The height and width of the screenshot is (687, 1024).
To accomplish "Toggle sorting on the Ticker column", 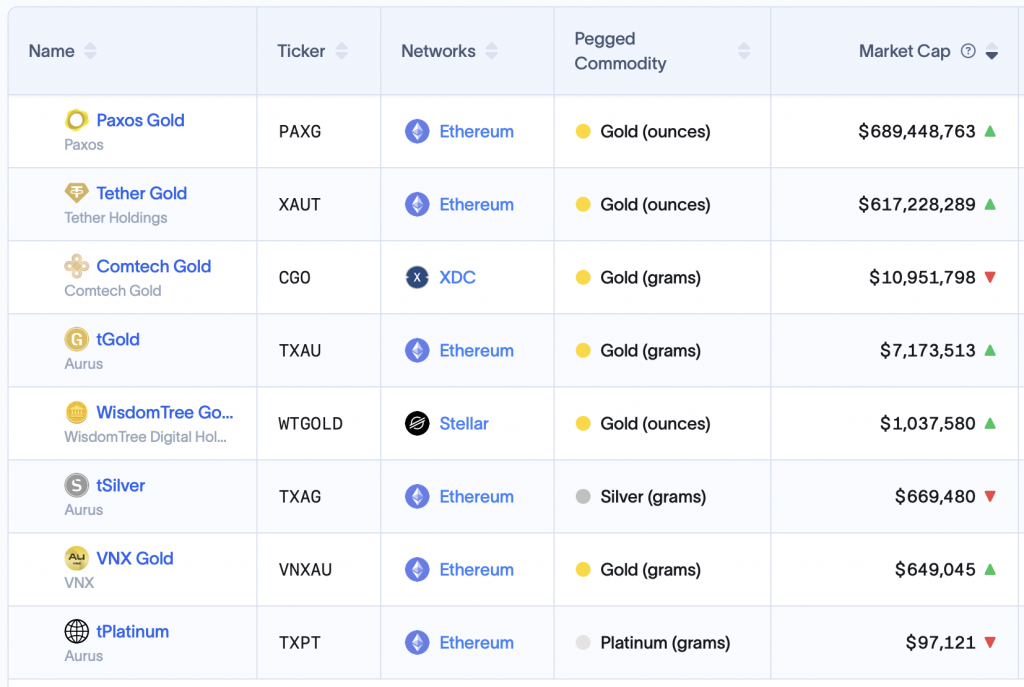I will pos(342,51).
